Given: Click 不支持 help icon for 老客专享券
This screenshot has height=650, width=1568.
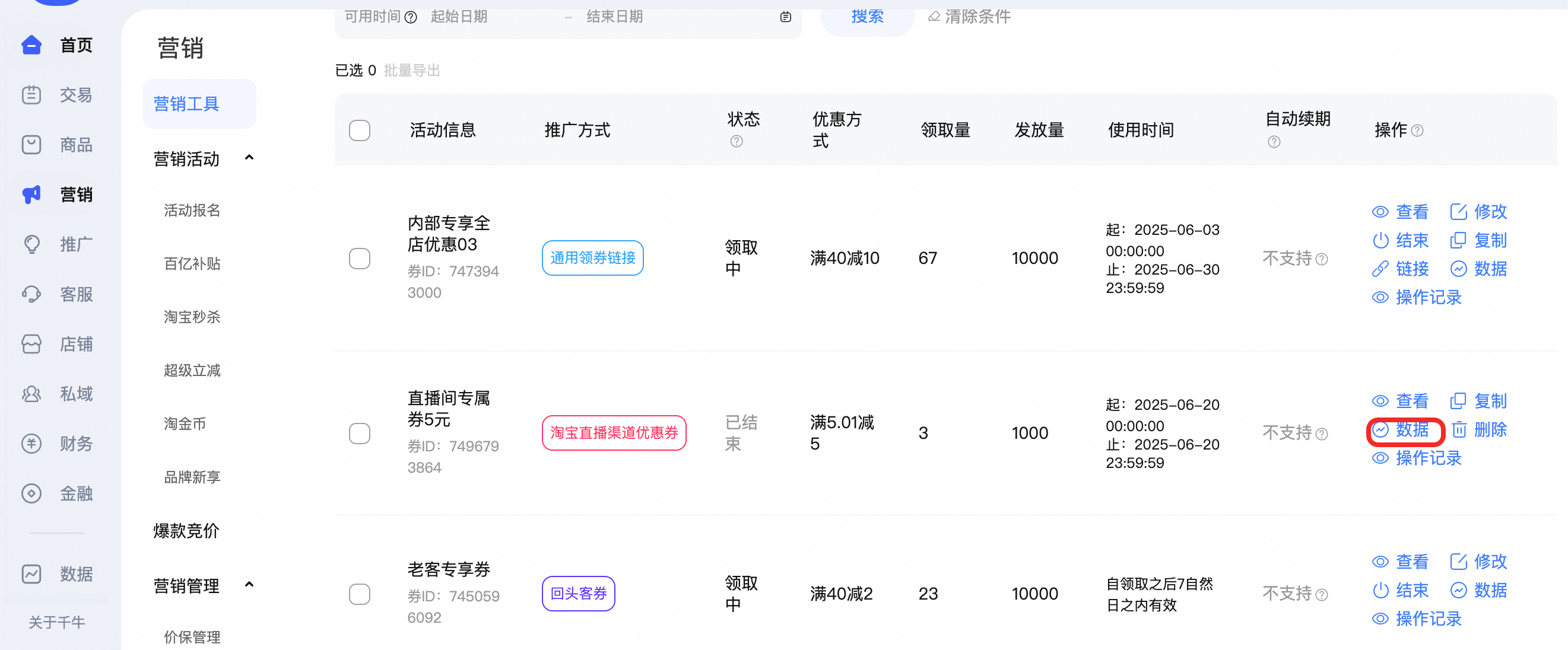Looking at the screenshot, I should 1322,594.
